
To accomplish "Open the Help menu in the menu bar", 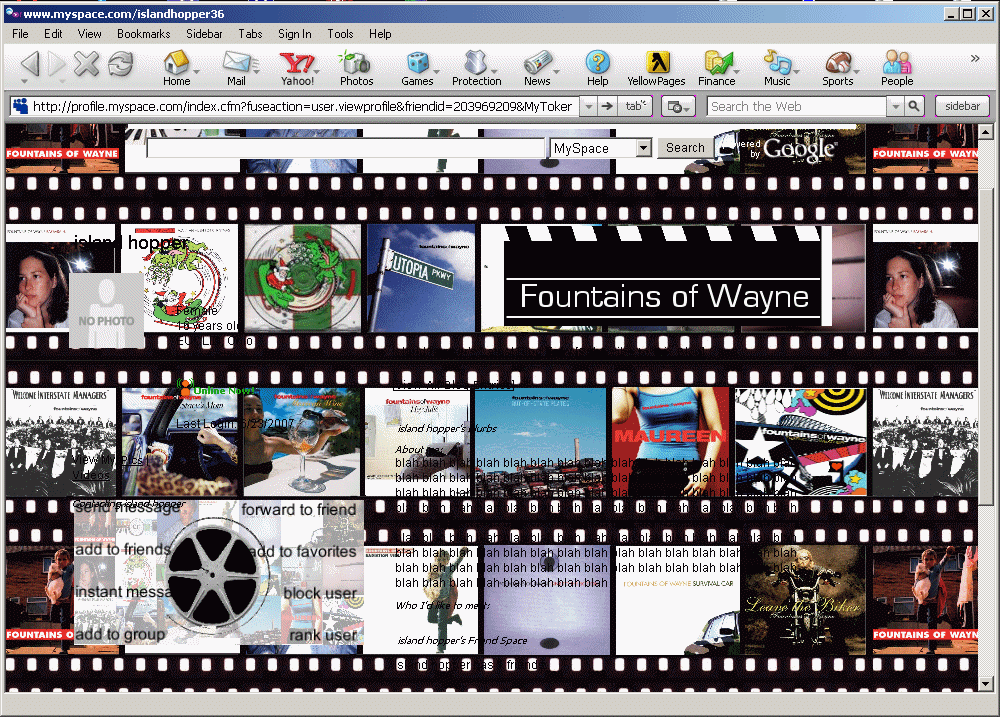I will click(x=380, y=34).
